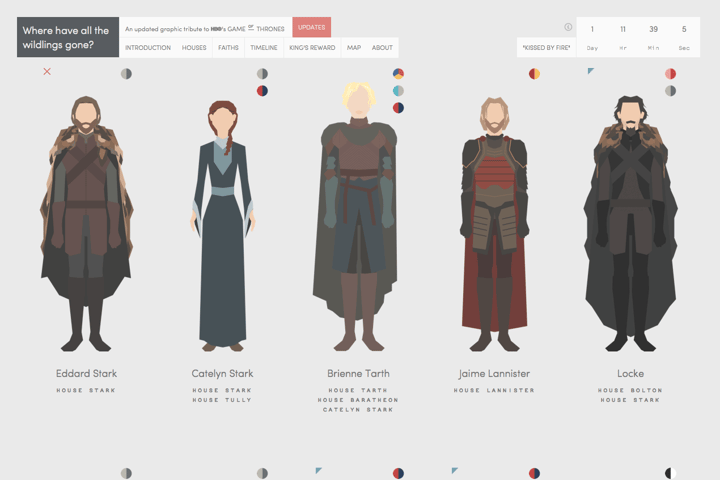This screenshot has width=720, height=480.
Task: Click the 'KISSED BY FIRE' episode label
Action: [x=546, y=47]
